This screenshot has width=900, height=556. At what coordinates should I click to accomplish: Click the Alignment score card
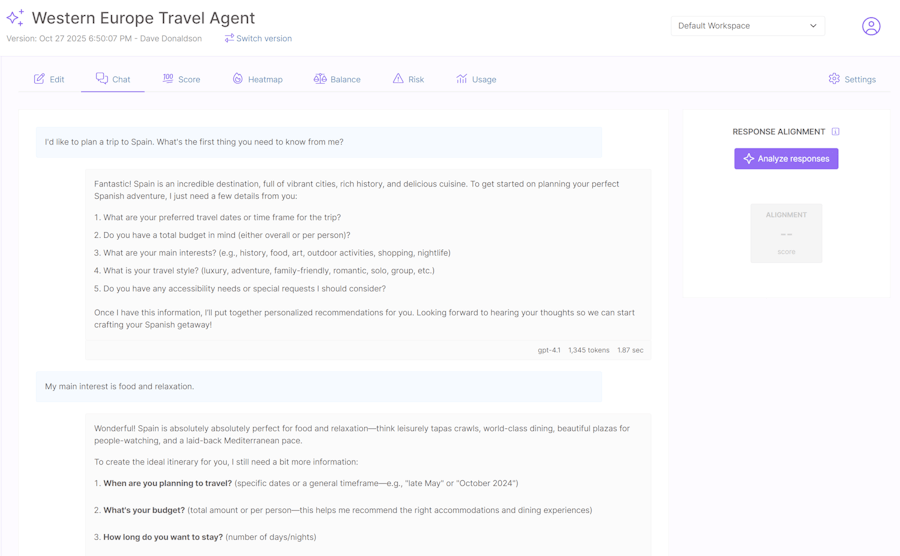tap(786, 233)
